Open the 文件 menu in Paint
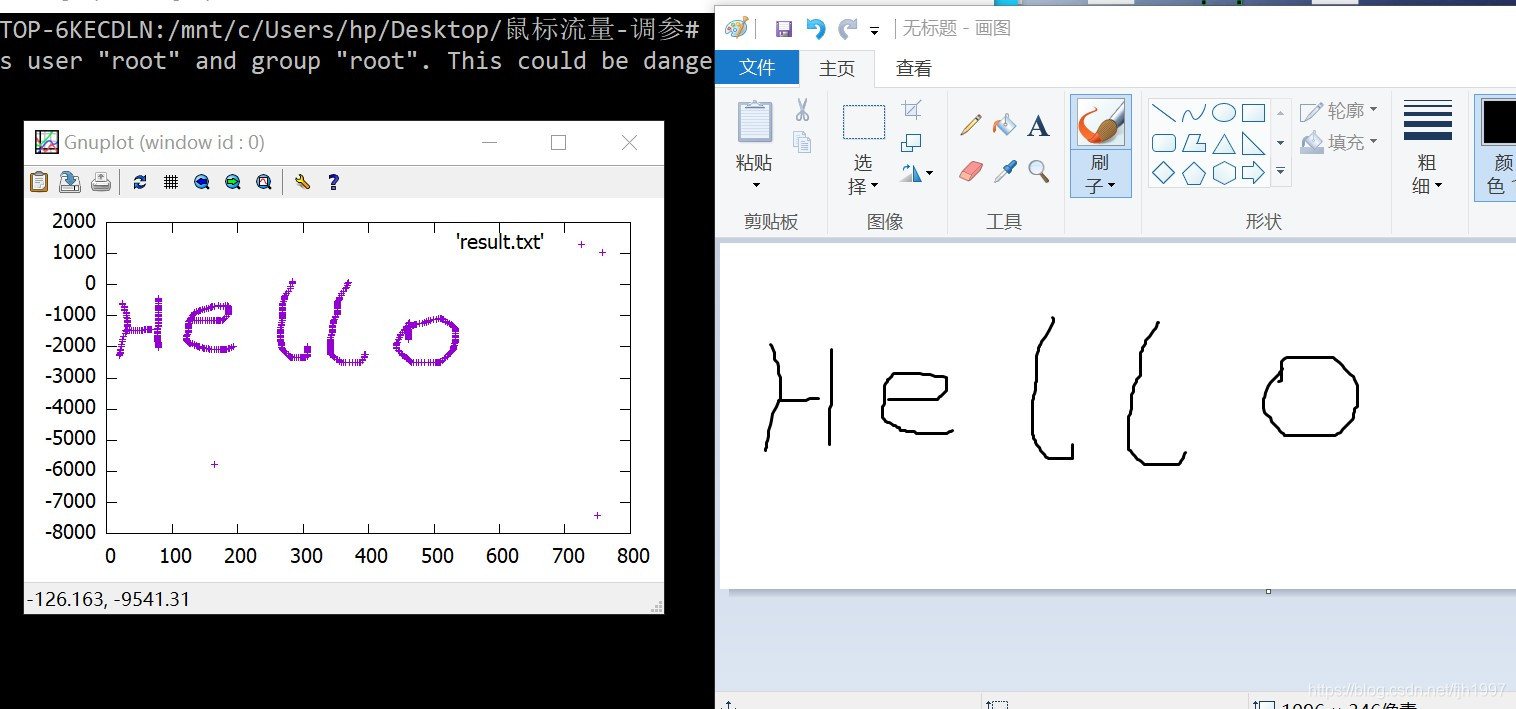Viewport: 1516px width, 709px height. (757, 67)
